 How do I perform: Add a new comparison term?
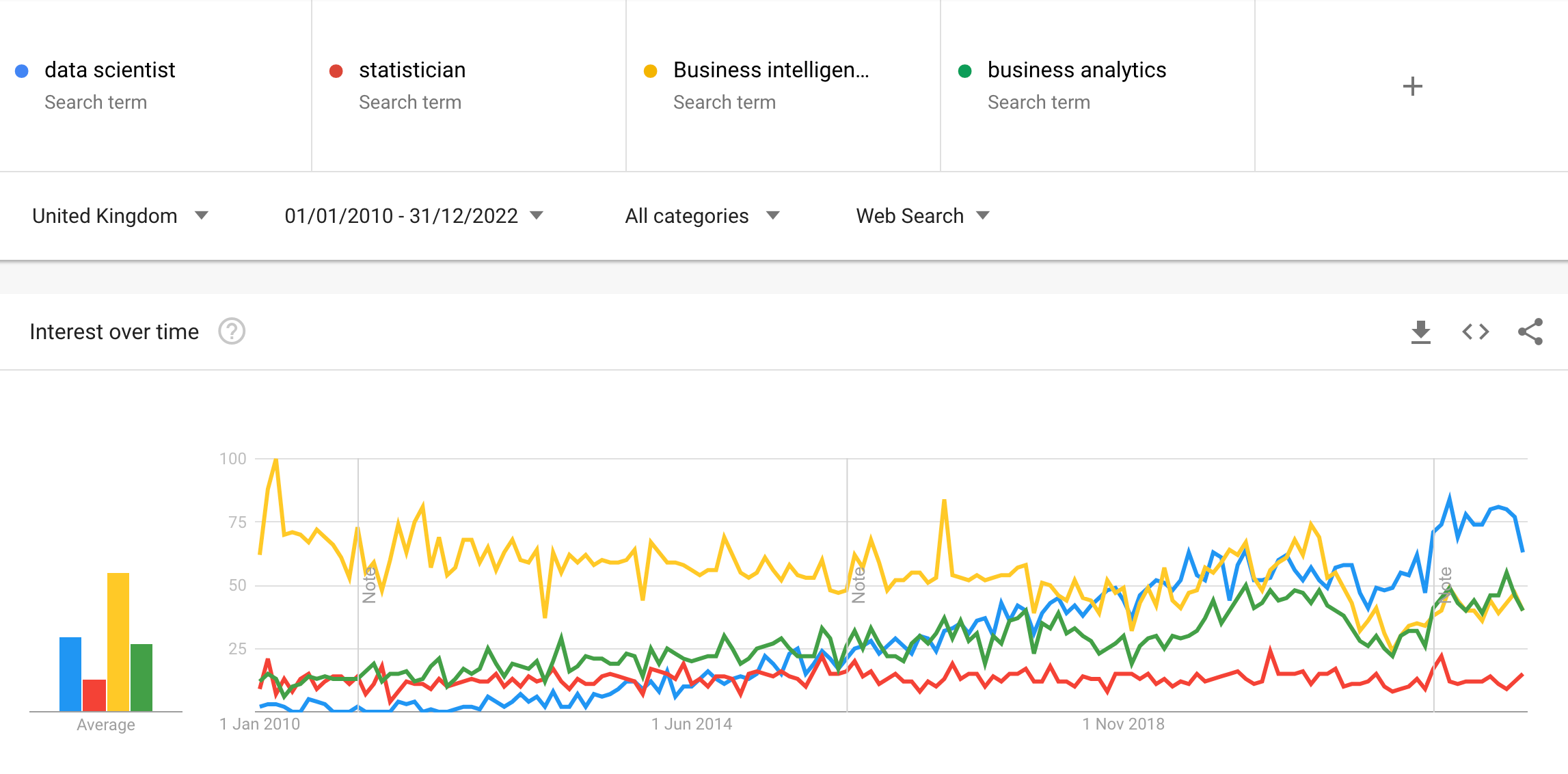click(1412, 86)
